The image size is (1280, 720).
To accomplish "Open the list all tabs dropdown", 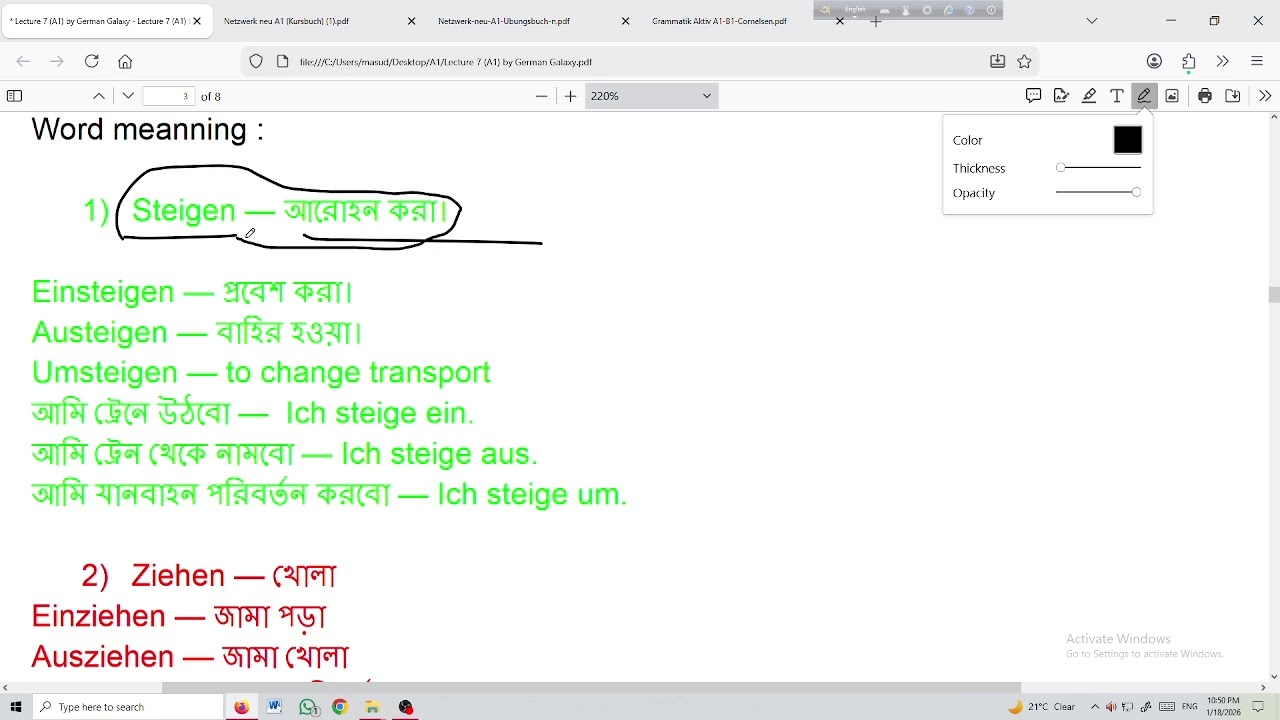I will [x=1092, y=21].
